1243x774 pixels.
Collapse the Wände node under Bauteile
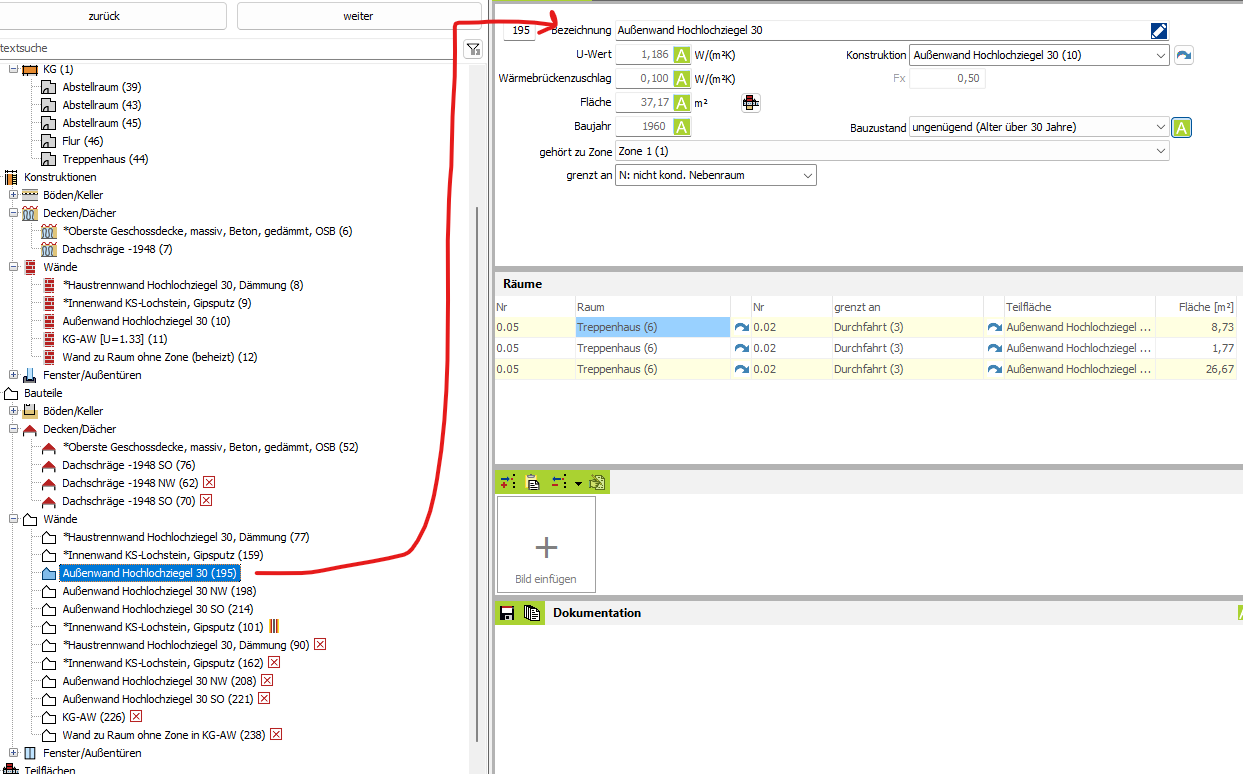click(x=14, y=519)
